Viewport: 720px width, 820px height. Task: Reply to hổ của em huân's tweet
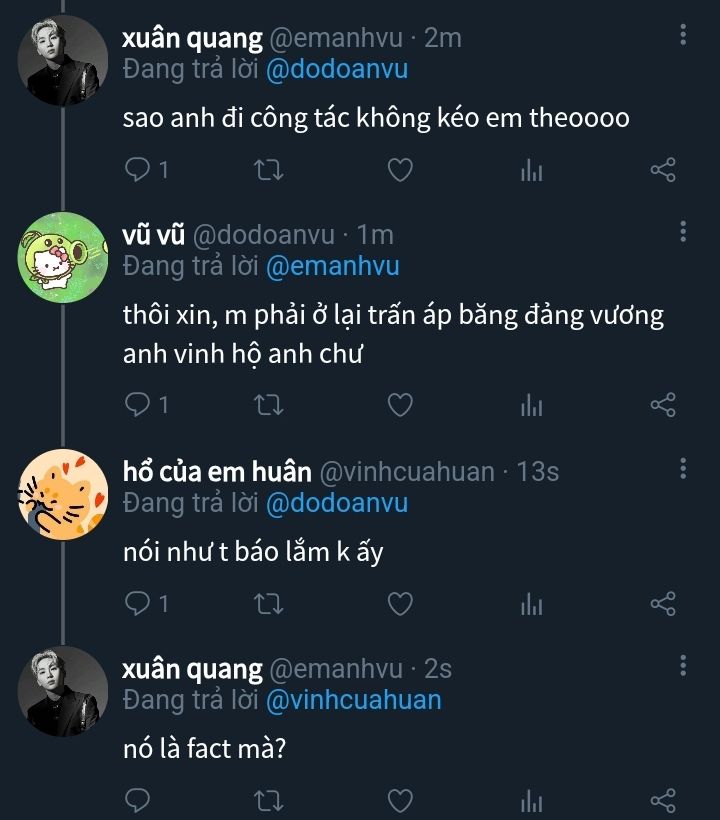pos(137,604)
